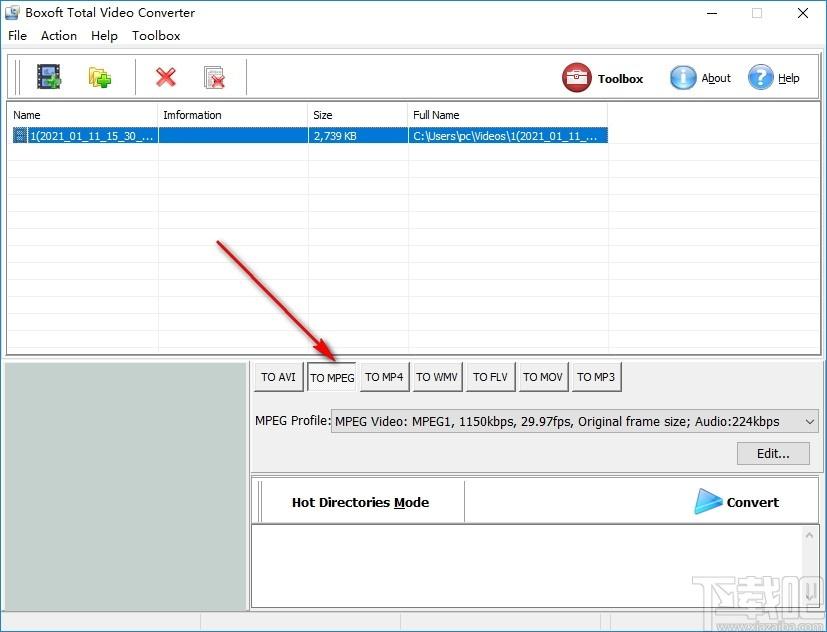Choose the TO WMV output tab
The height and width of the screenshot is (632, 827).
click(437, 377)
